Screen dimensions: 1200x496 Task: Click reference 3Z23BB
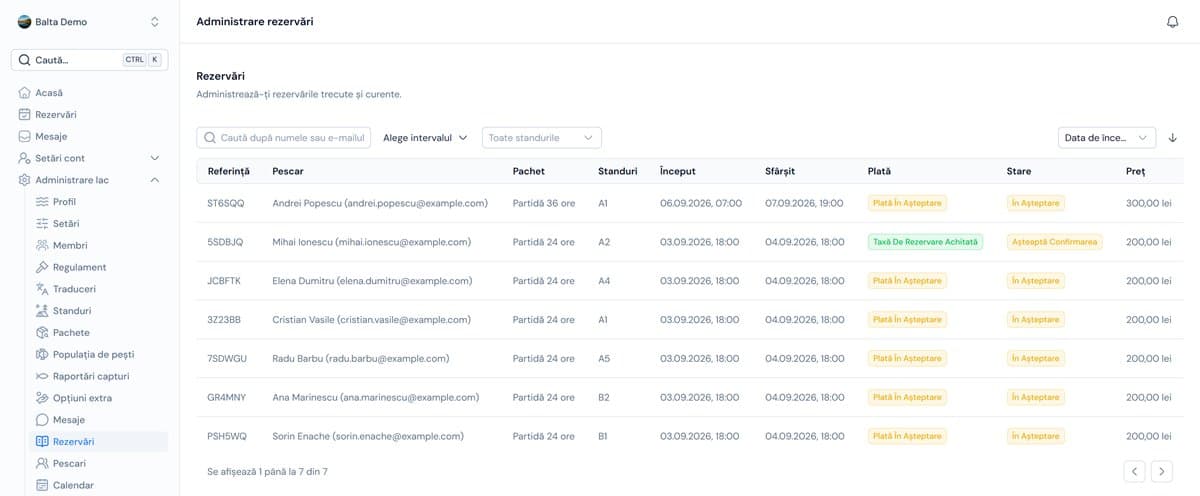point(224,320)
